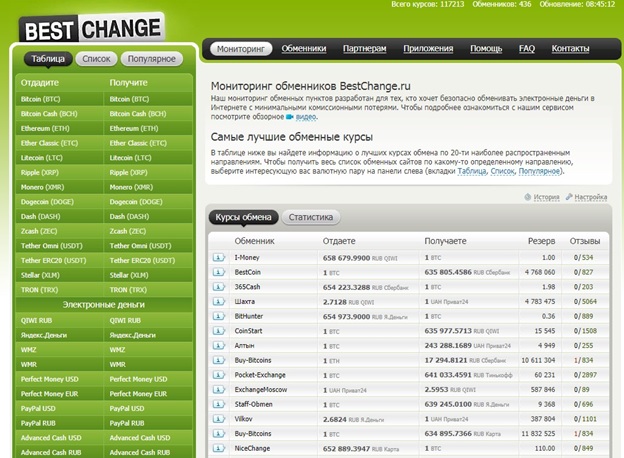The image size is (624, 458).
Task: Select the Мониторинг menu item
Action: pyautogui.click(x=241, y=49)
